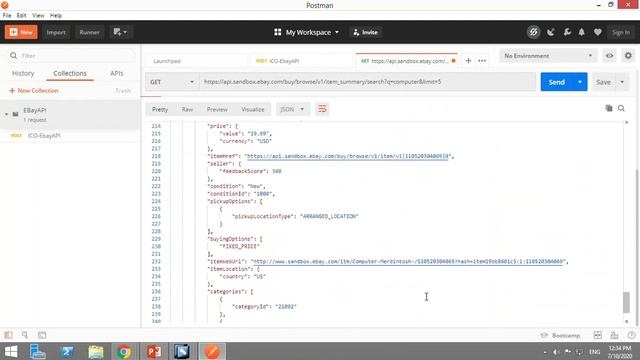Search within the response body
Screen dimensions: 640x360
point(621,108)
